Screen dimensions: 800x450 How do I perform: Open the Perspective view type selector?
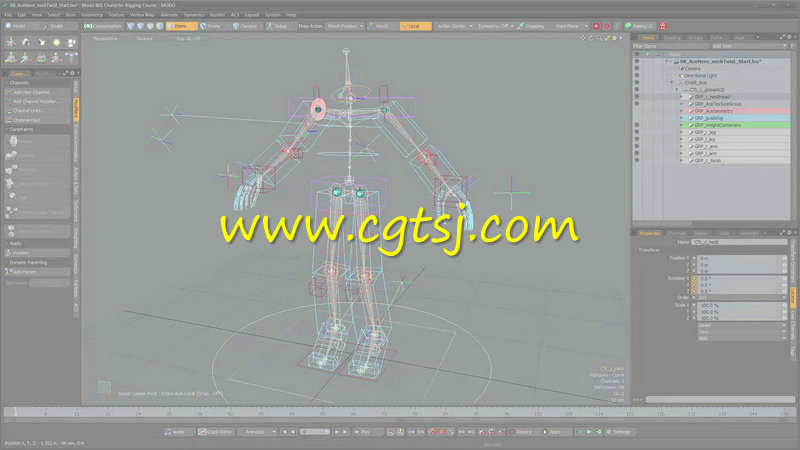[x=105, y=39]
